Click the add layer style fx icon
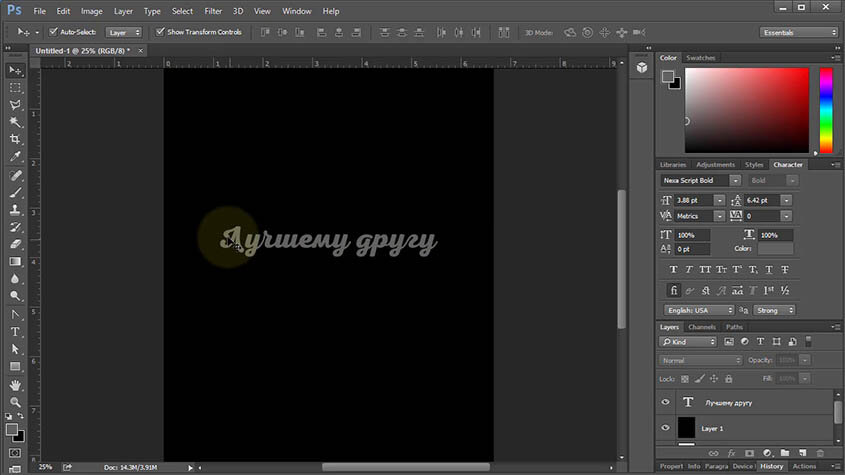The image size is (845, 475). tap(731, 453)
